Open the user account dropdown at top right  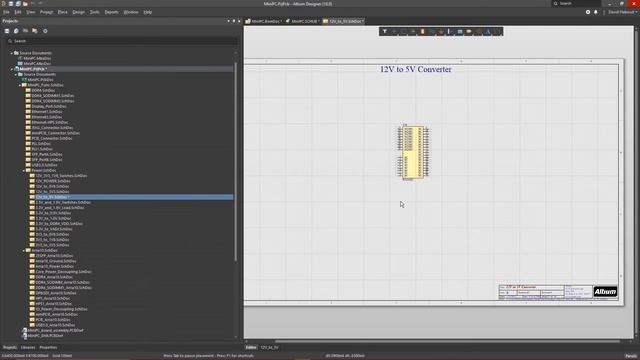622,12
